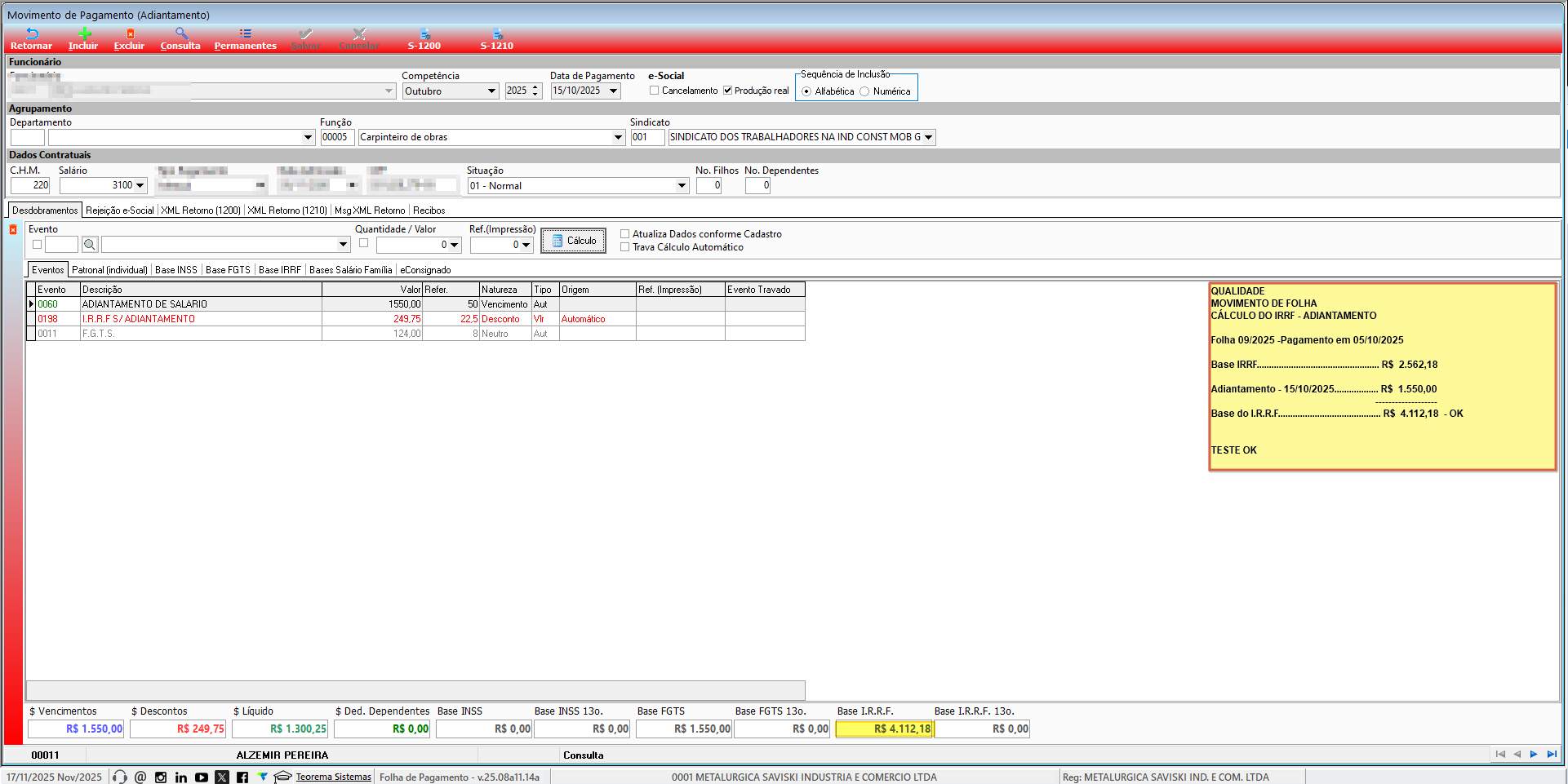Open YouTube icon in status bar

[x=202, y=777]
